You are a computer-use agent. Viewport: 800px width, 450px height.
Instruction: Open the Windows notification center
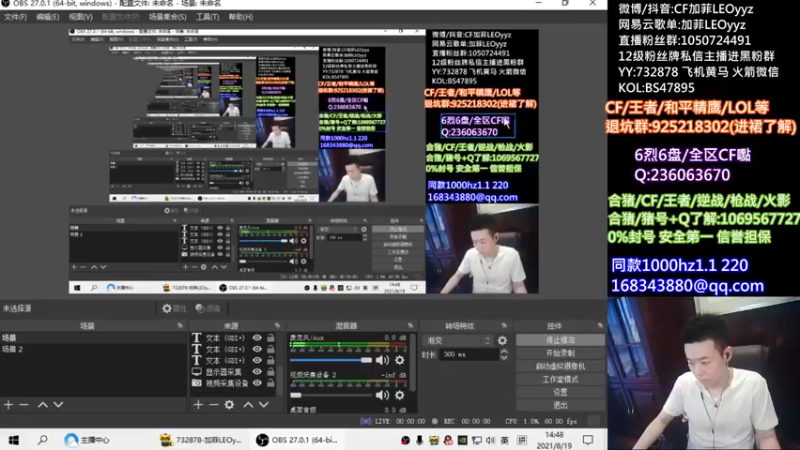click(x=588, y=440)
